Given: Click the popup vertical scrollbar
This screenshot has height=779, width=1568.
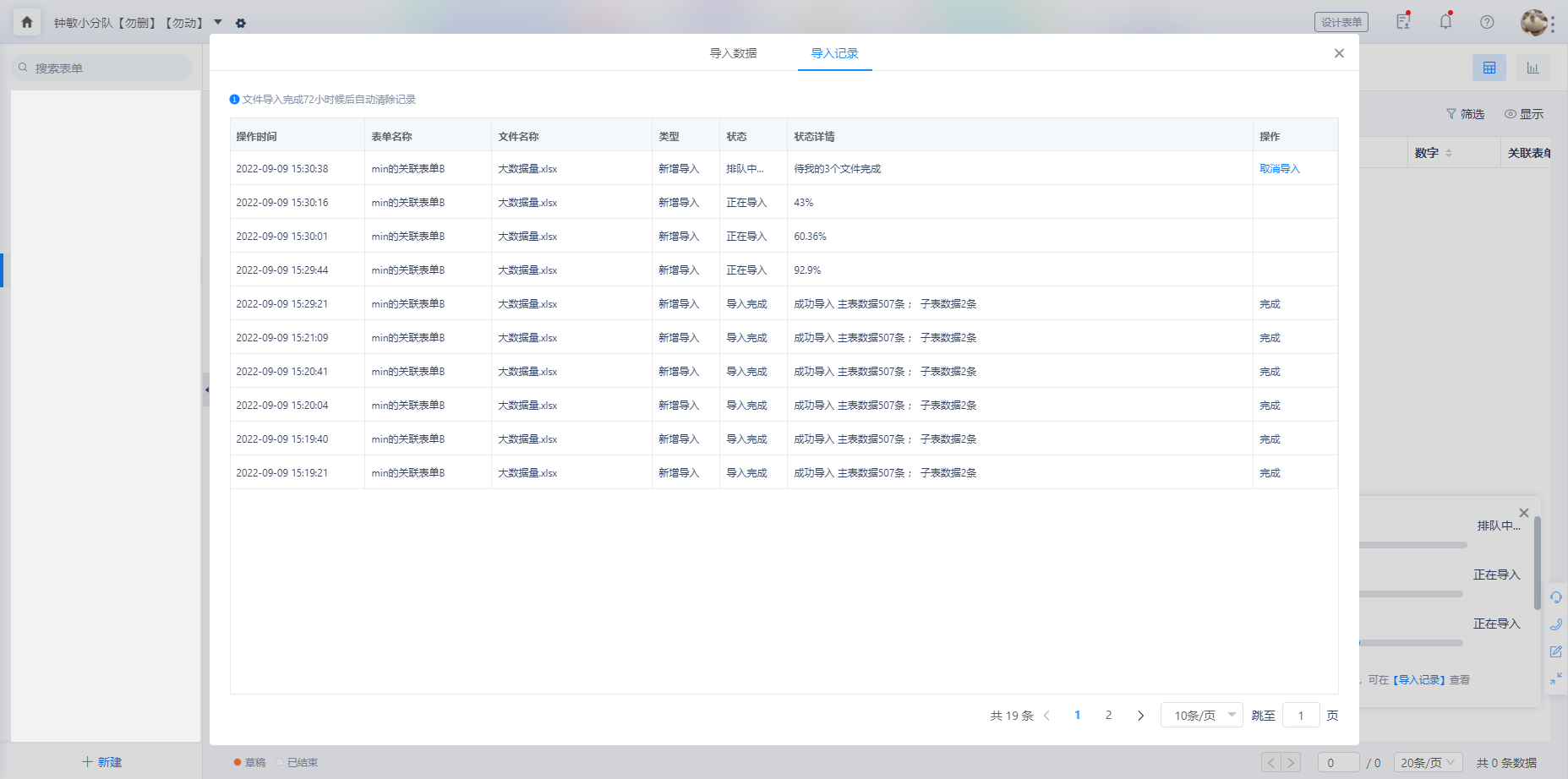Looking at the screenshot, I should coord(1538,563).
